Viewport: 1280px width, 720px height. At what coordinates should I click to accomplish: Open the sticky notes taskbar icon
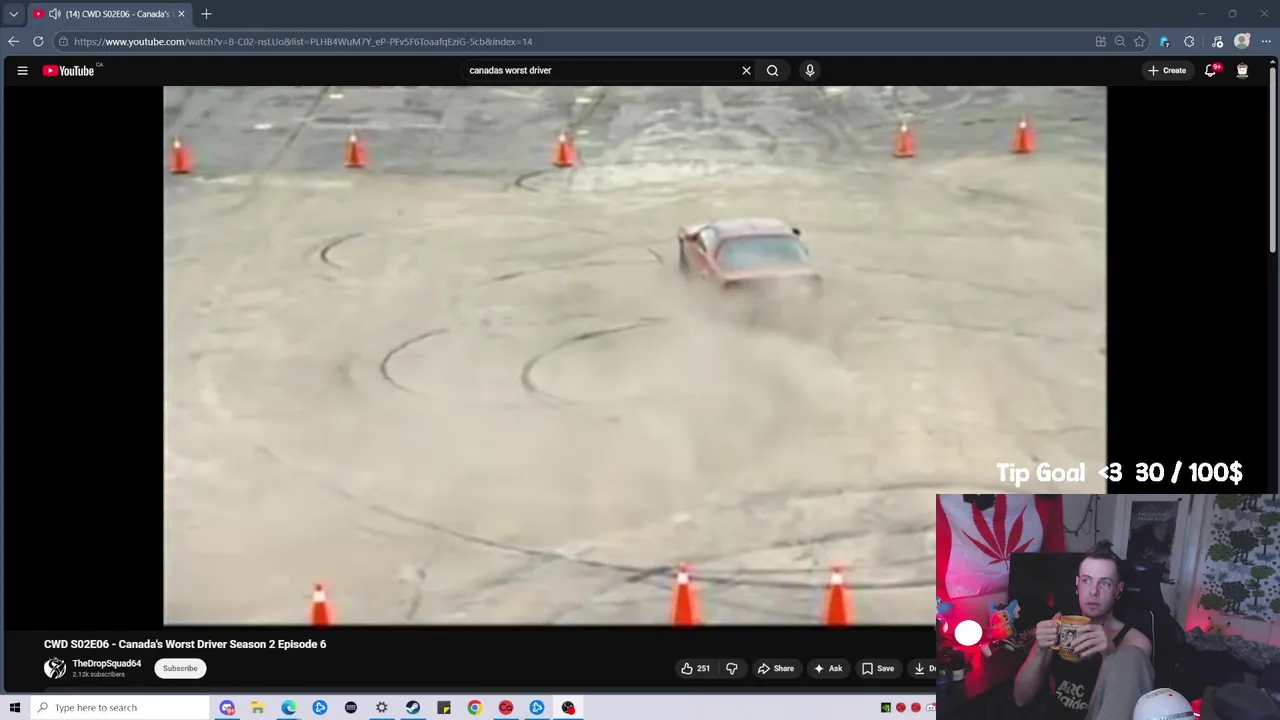(x=444, y=707)
